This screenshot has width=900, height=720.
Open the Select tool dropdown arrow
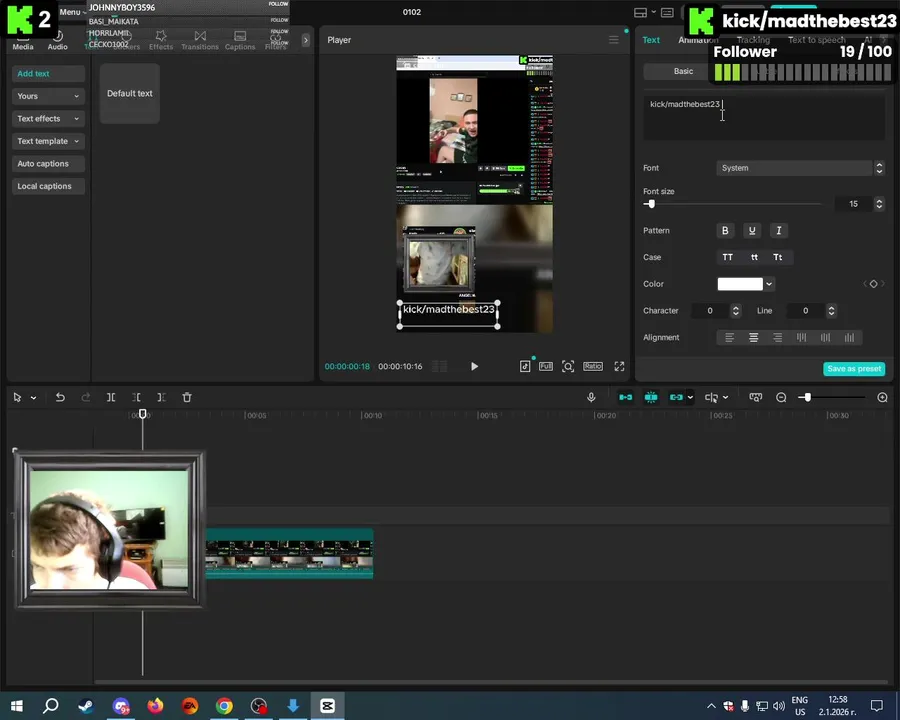pyautogui.click(x=33, y=397)
